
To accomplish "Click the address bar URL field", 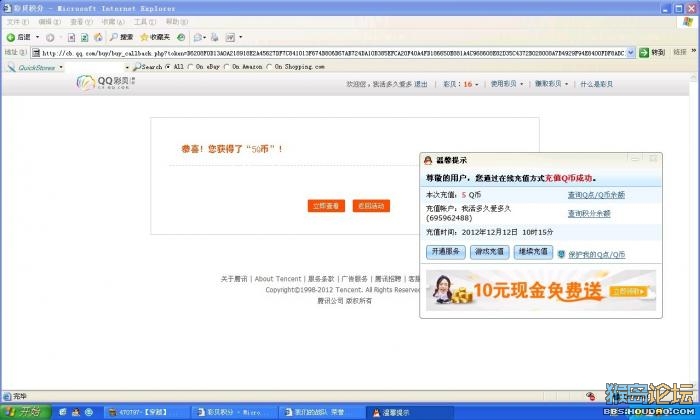I will coord(333,53).
